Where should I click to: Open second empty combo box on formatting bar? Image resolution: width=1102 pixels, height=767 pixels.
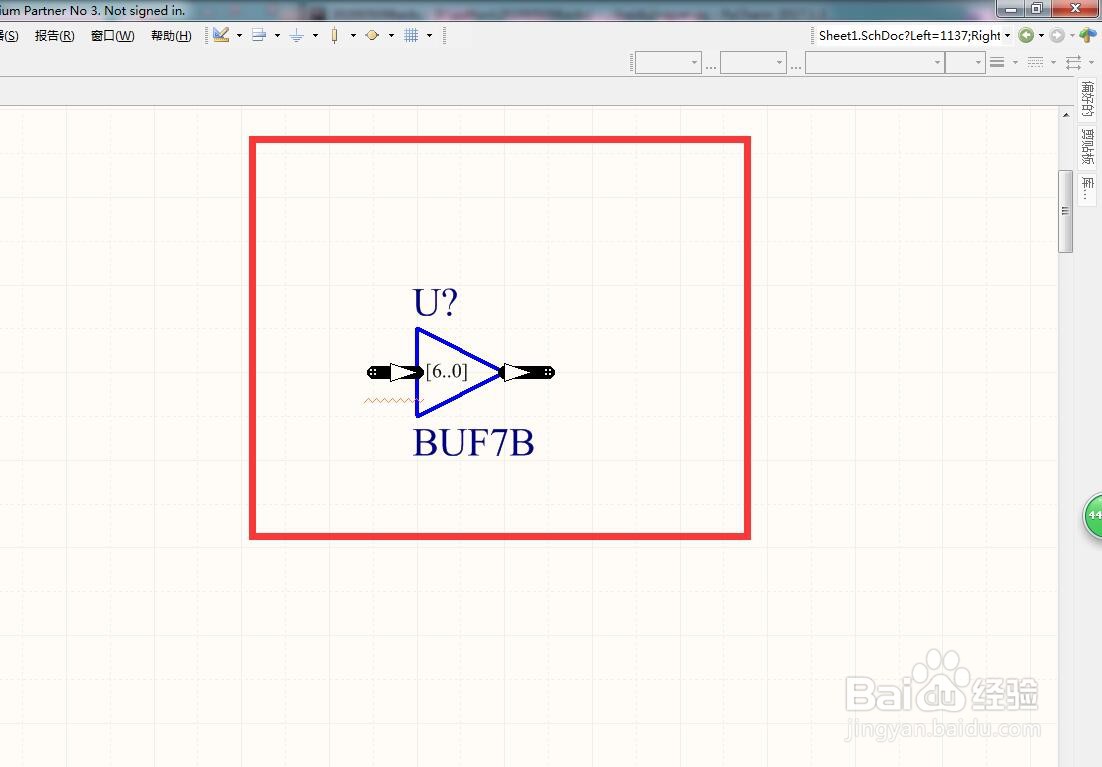tap(753, 63)
